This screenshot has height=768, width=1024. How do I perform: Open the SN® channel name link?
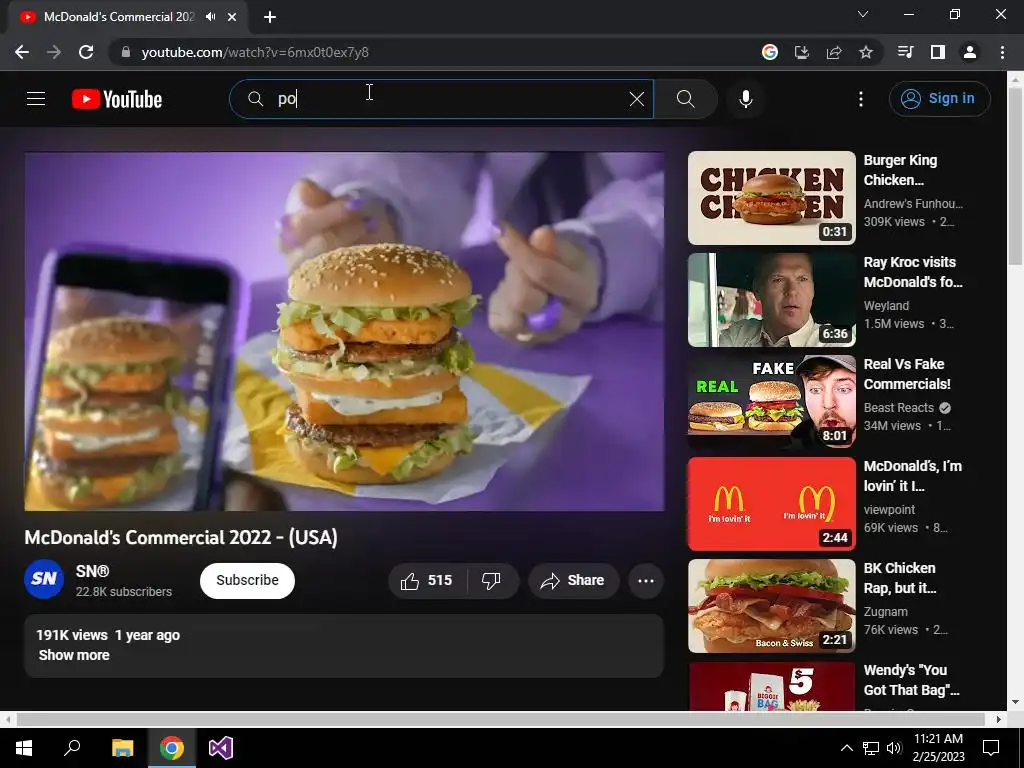[x=93, y=571]
